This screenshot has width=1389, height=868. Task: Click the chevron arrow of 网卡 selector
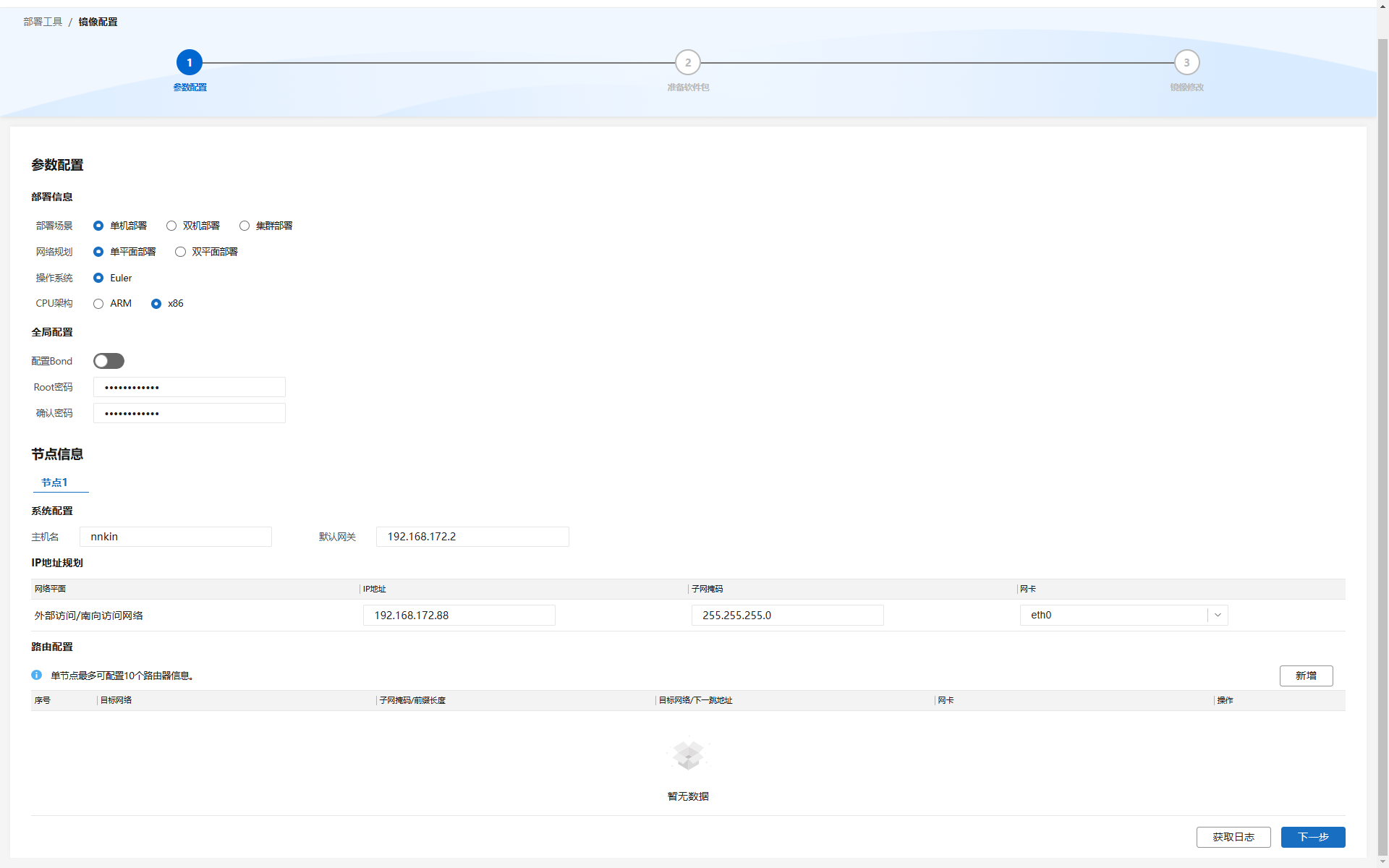[x=1218, y=616]
